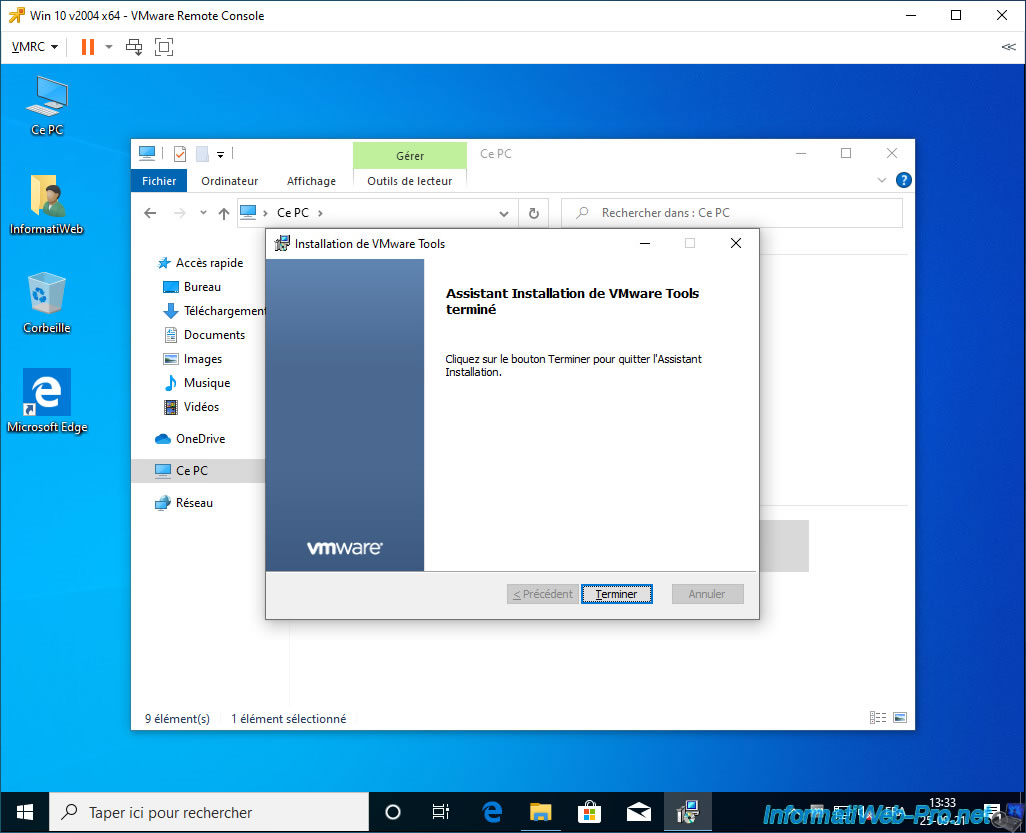Go up one folder level with up arrow
Image resolution: width=1026 pixels, height=833 pixels.
click(x=224, y=213)
